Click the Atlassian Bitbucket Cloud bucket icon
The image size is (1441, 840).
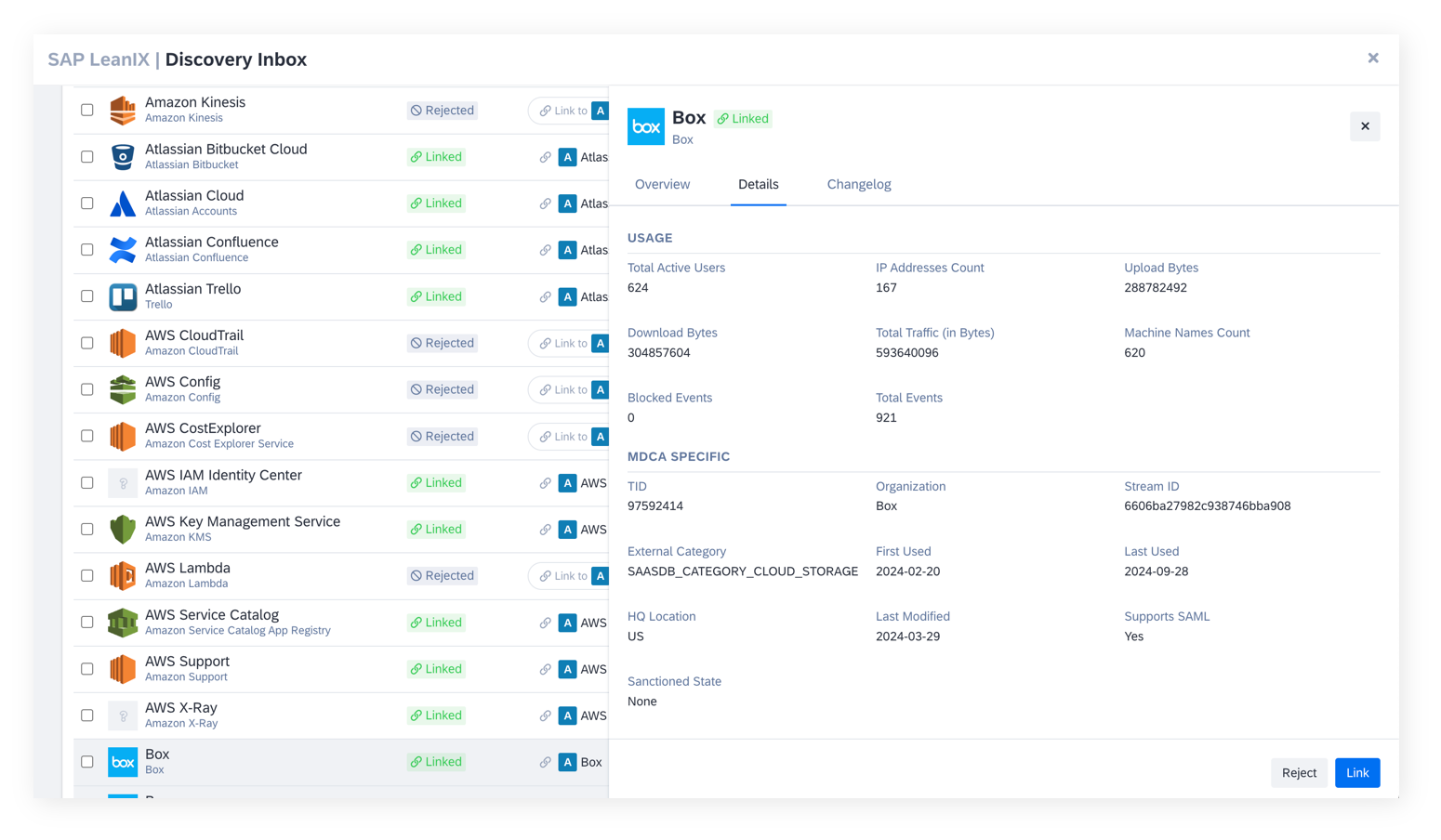coord(123,157)
